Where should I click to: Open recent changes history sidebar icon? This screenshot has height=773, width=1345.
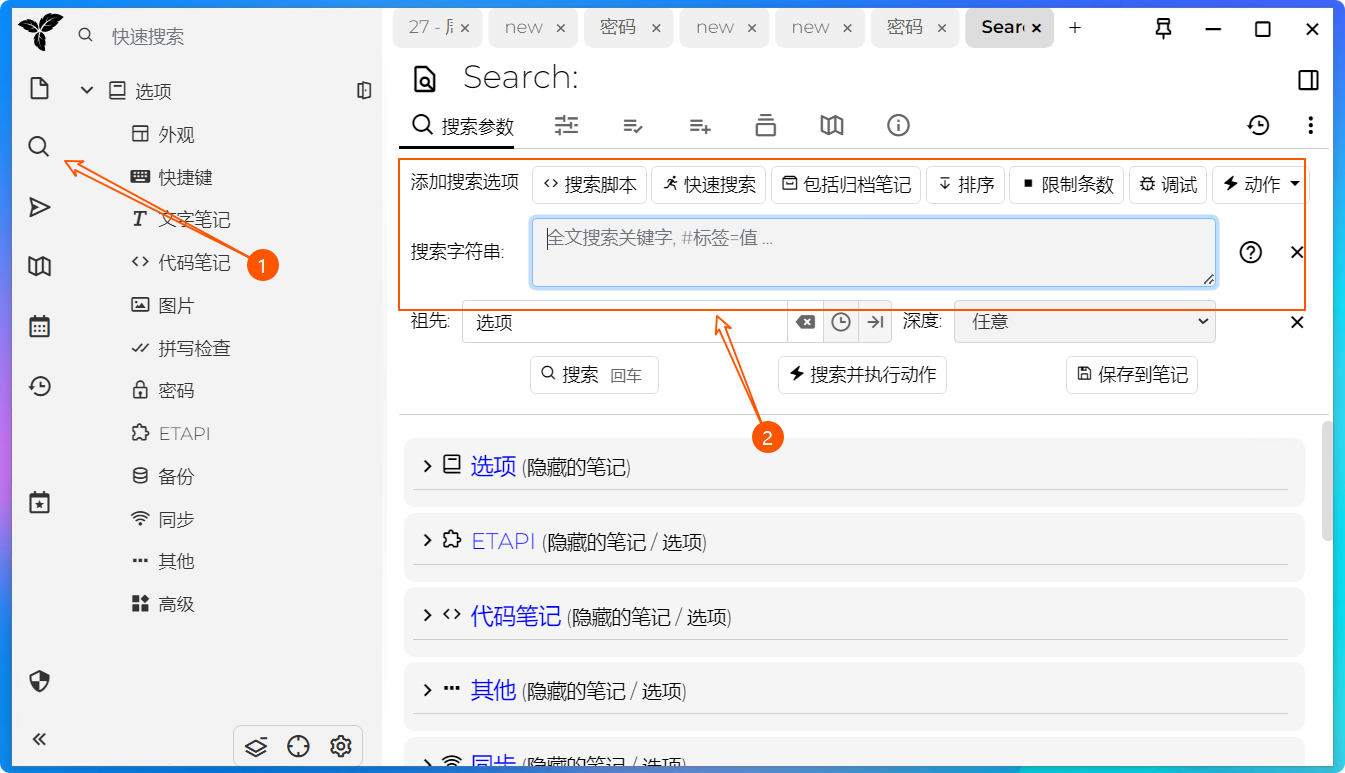[39, 386]
